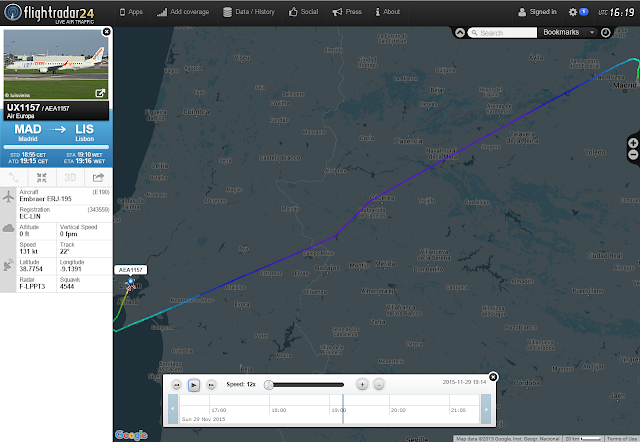Fast forward the flight playback
The image size is (640, 442).
pyautogui.click(x=211, y=385)
